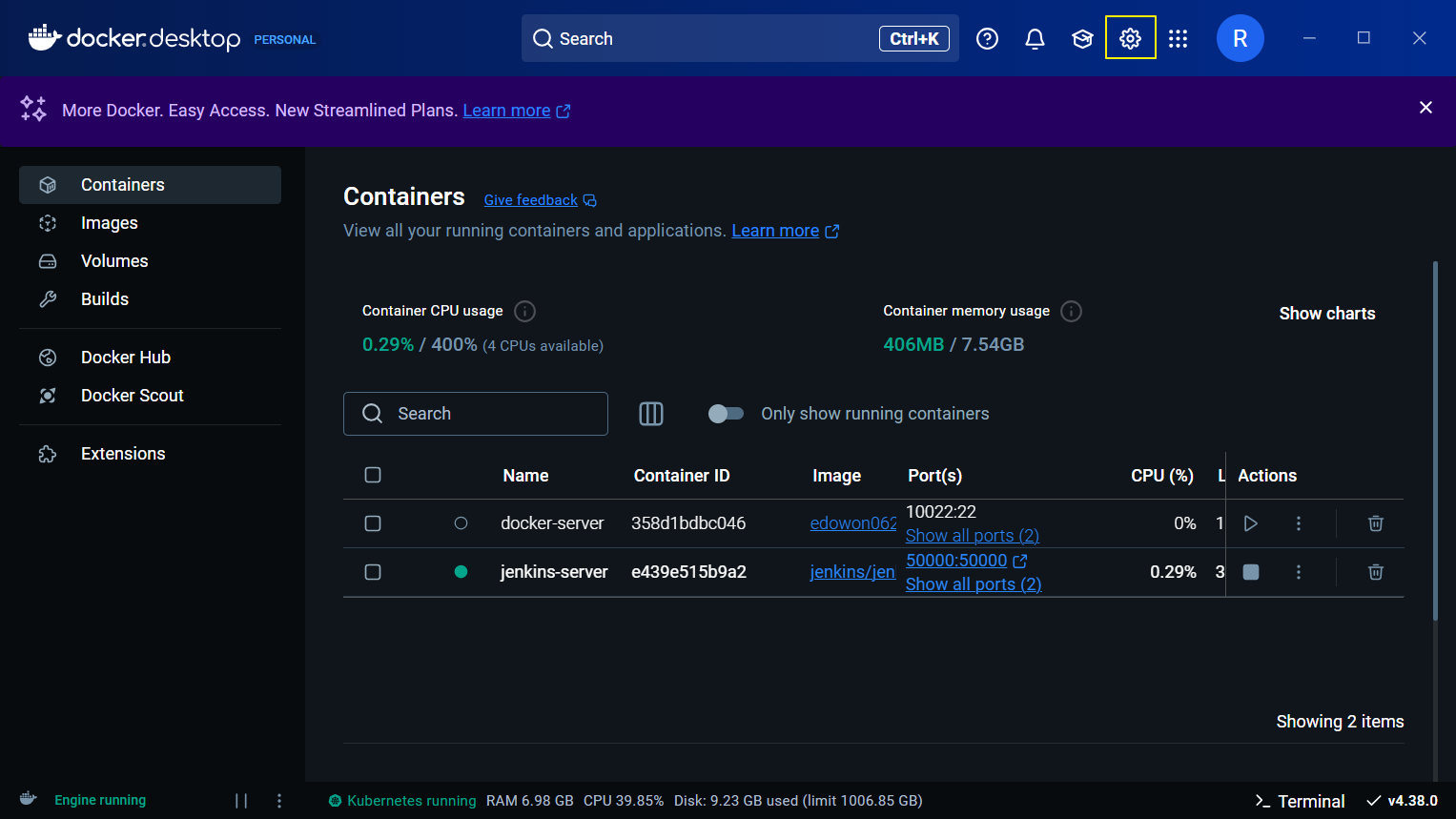Expand Show all ports for jenkins-server
This screenshot has width=1456, height=819.
974,584
